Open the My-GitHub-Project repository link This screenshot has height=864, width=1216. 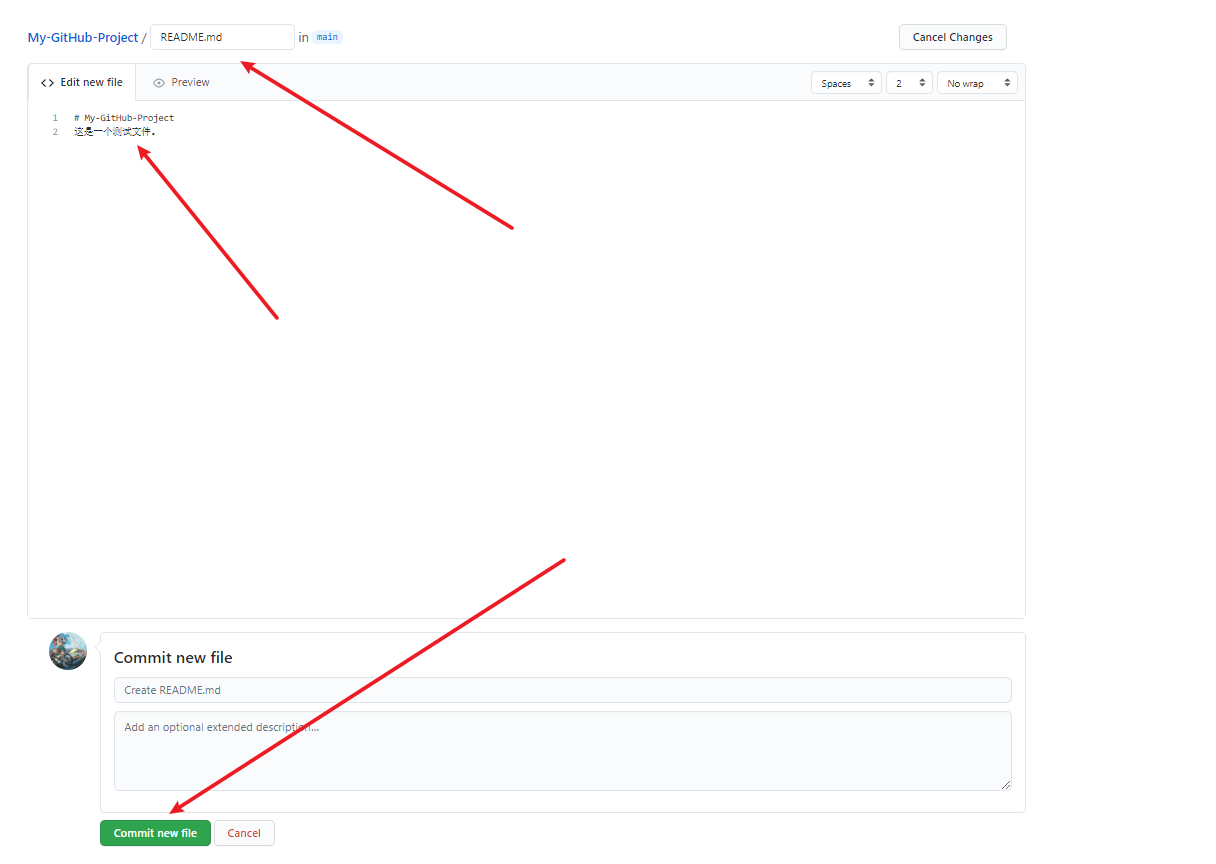point(83,37)
